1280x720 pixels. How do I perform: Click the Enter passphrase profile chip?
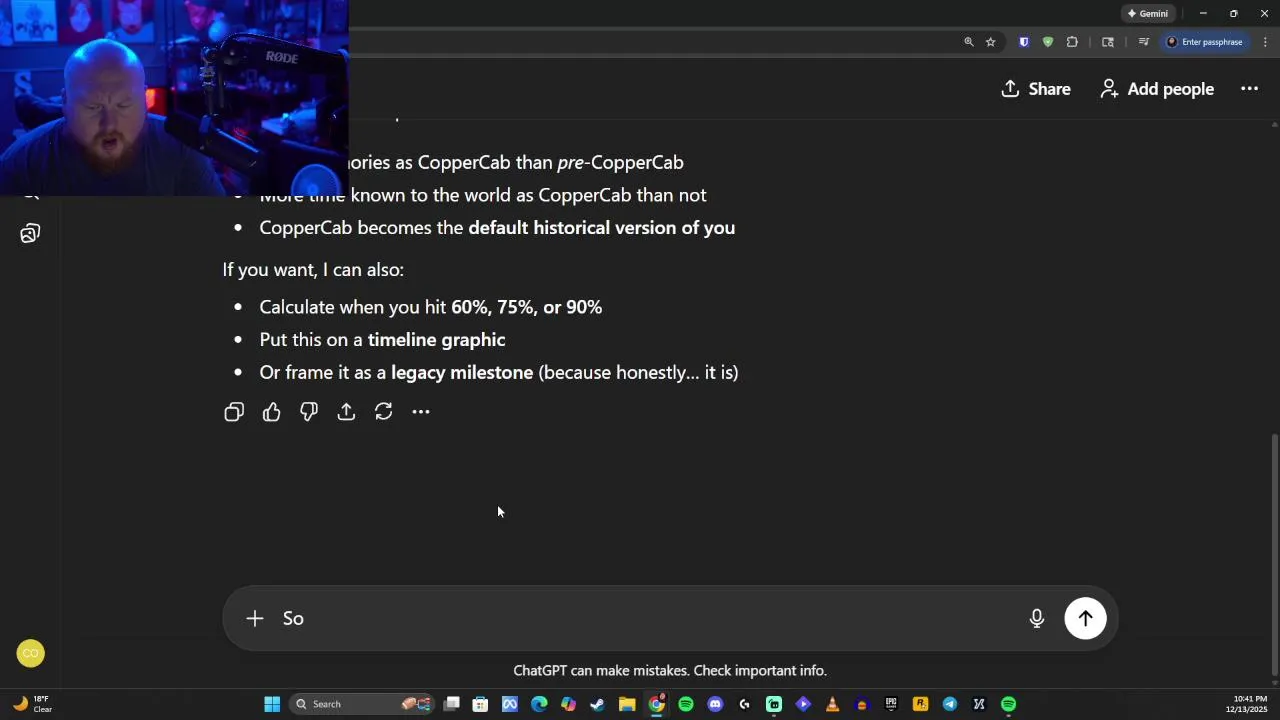[1204, 42]
